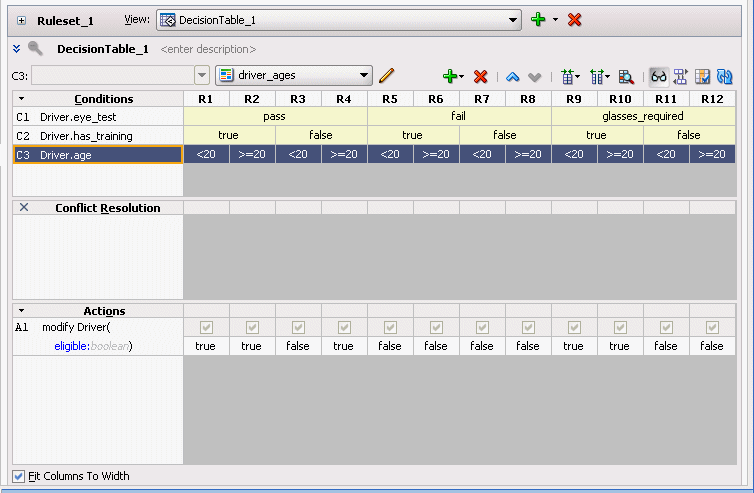Collapse the Actions section triangle
This screenshot has width=754, height=493.
[21, 311]
